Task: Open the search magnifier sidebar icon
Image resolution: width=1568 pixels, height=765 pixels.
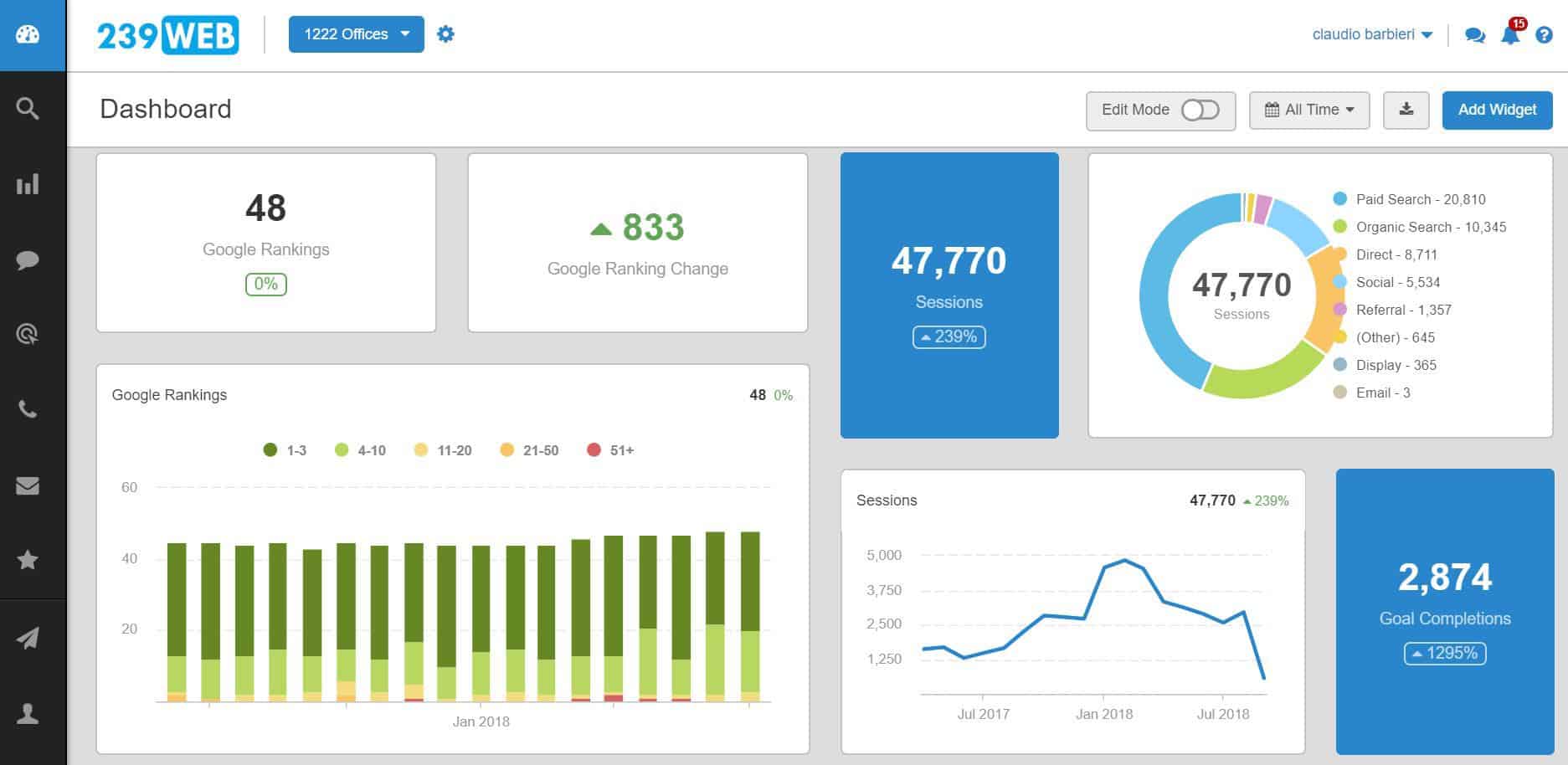Action: (x=28, y=108)
